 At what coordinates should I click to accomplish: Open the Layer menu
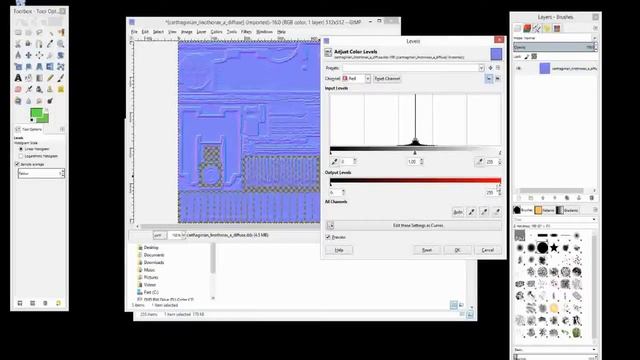(201, 32)
